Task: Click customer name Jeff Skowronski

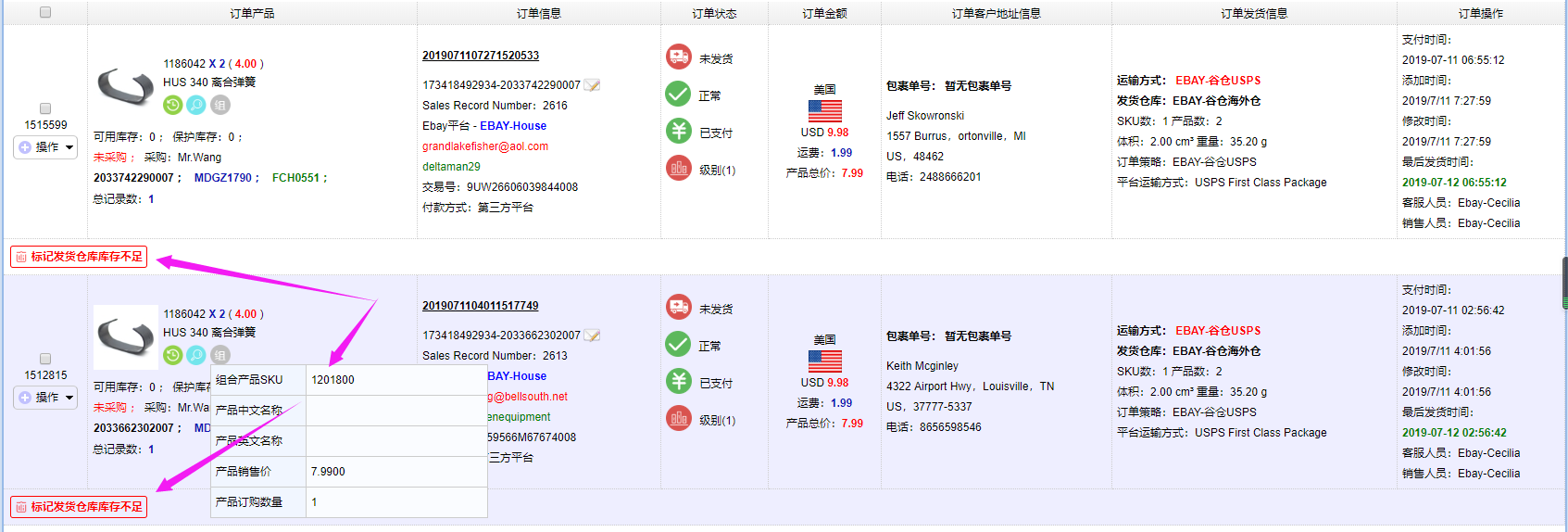Action: pyautogui.click(x=925, y=116)
